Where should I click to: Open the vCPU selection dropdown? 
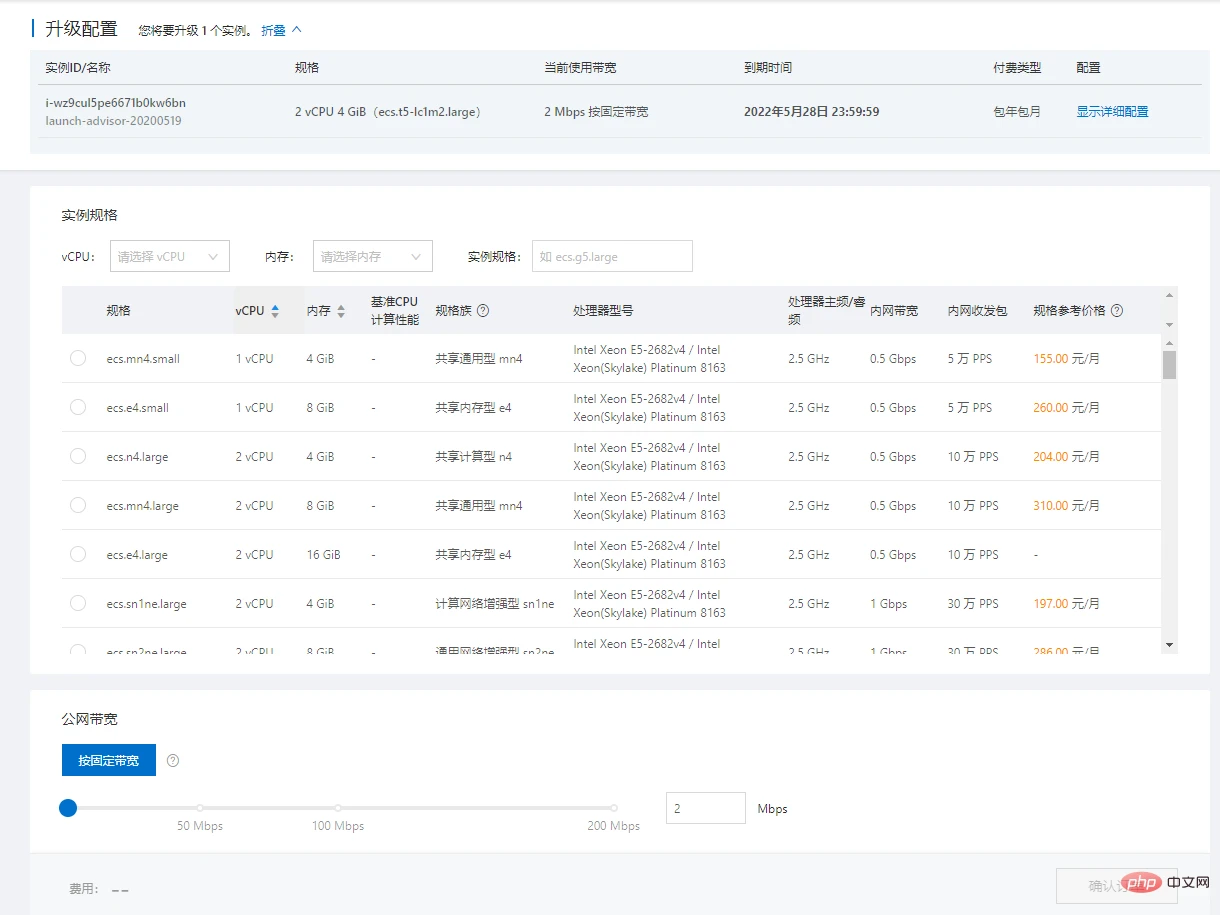point(169,256)
